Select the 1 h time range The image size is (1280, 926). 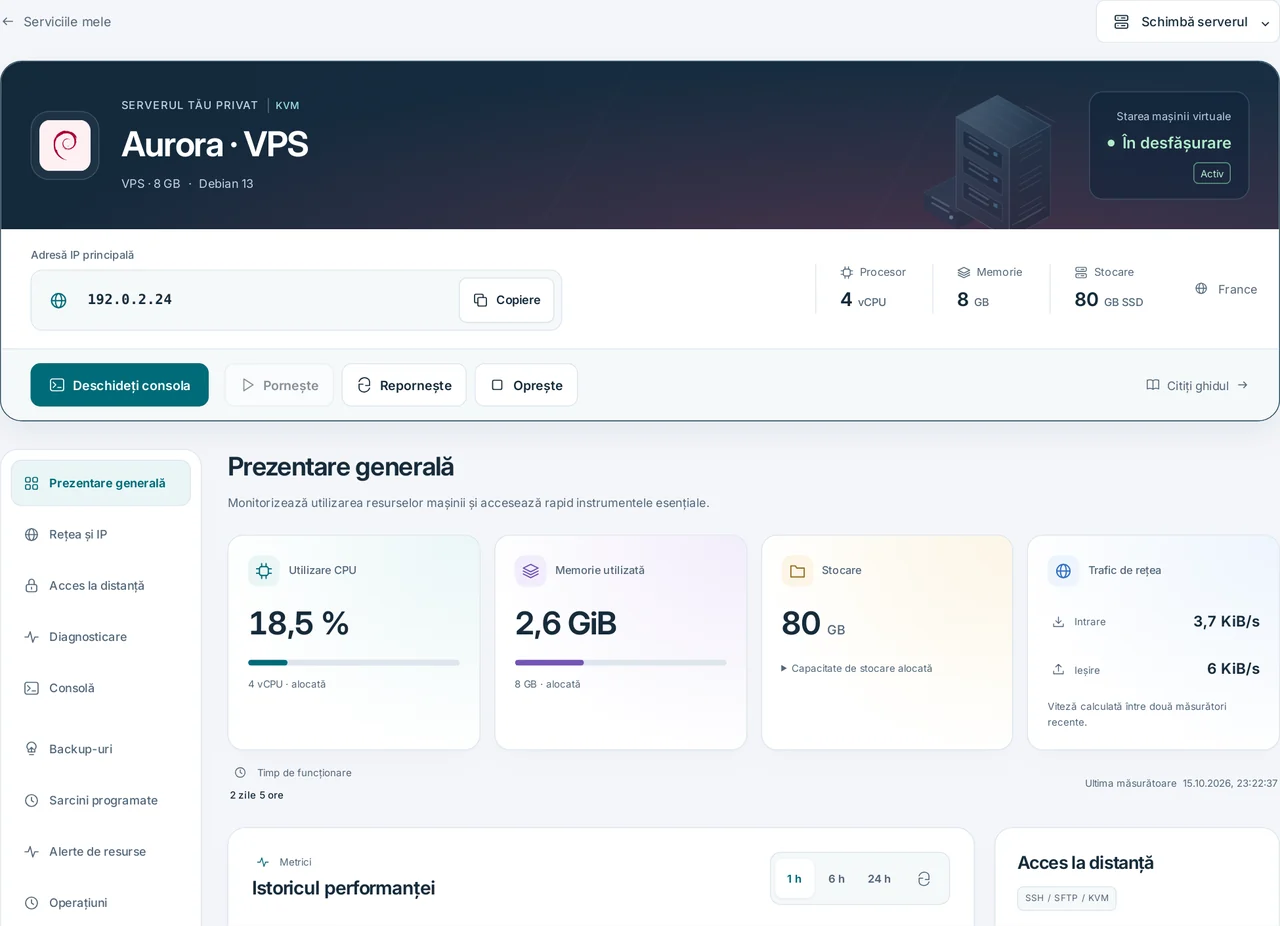coord(794,879)
